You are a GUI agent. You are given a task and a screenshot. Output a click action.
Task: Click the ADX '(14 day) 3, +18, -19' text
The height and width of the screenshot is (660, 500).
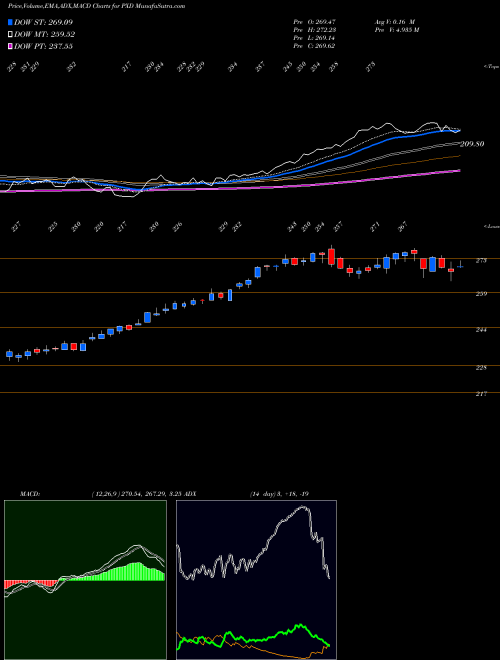tap(280, 494)
